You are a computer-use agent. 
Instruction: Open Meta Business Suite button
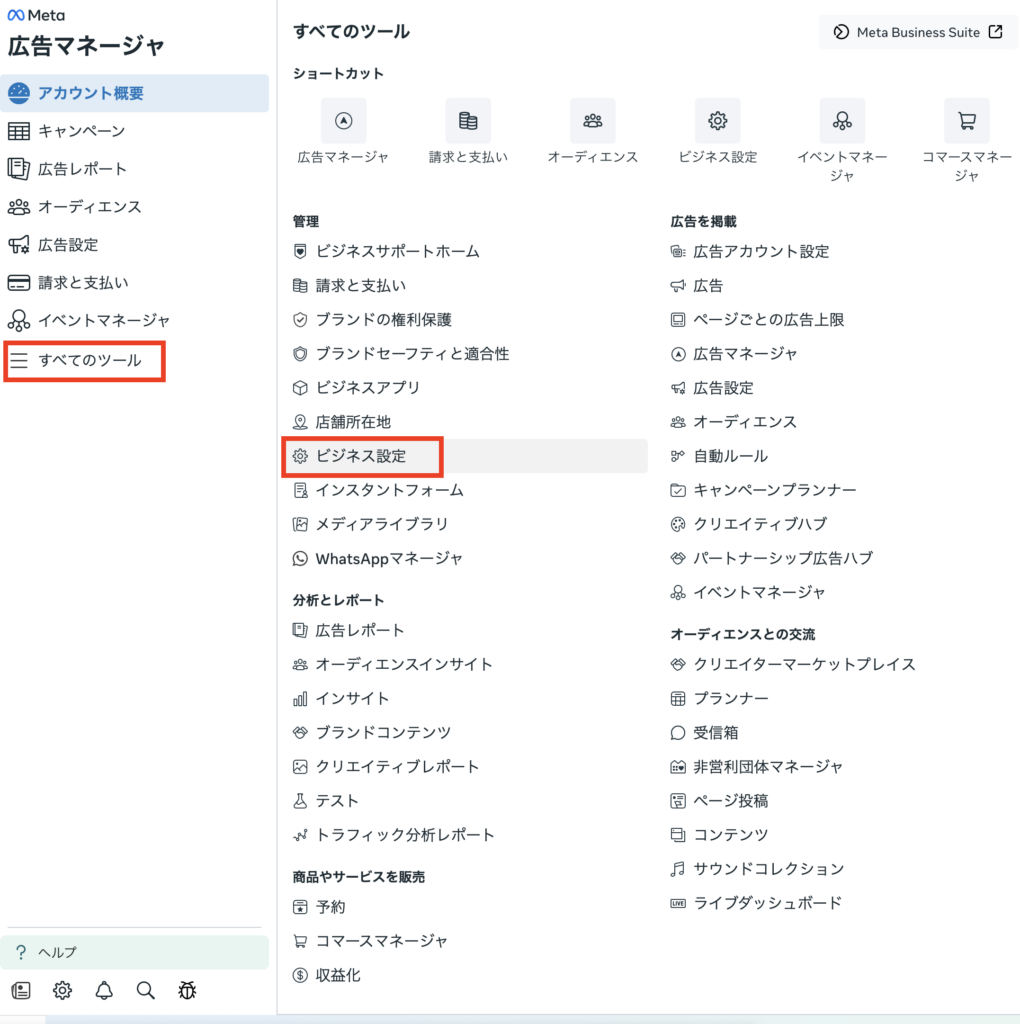coord(919,32)
